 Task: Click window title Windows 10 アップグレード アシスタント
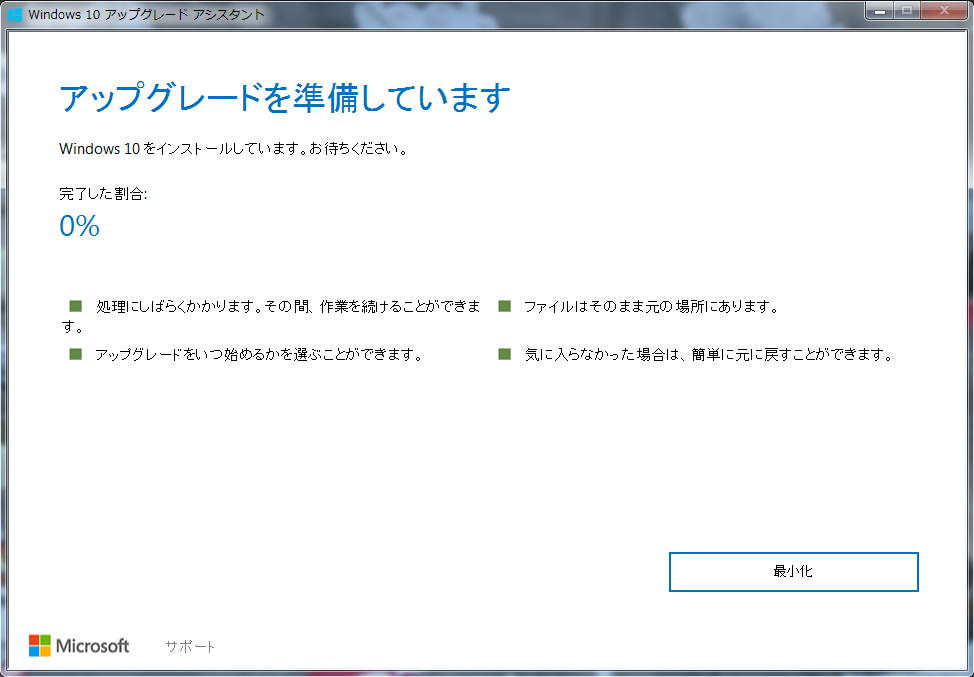point(147,14)
